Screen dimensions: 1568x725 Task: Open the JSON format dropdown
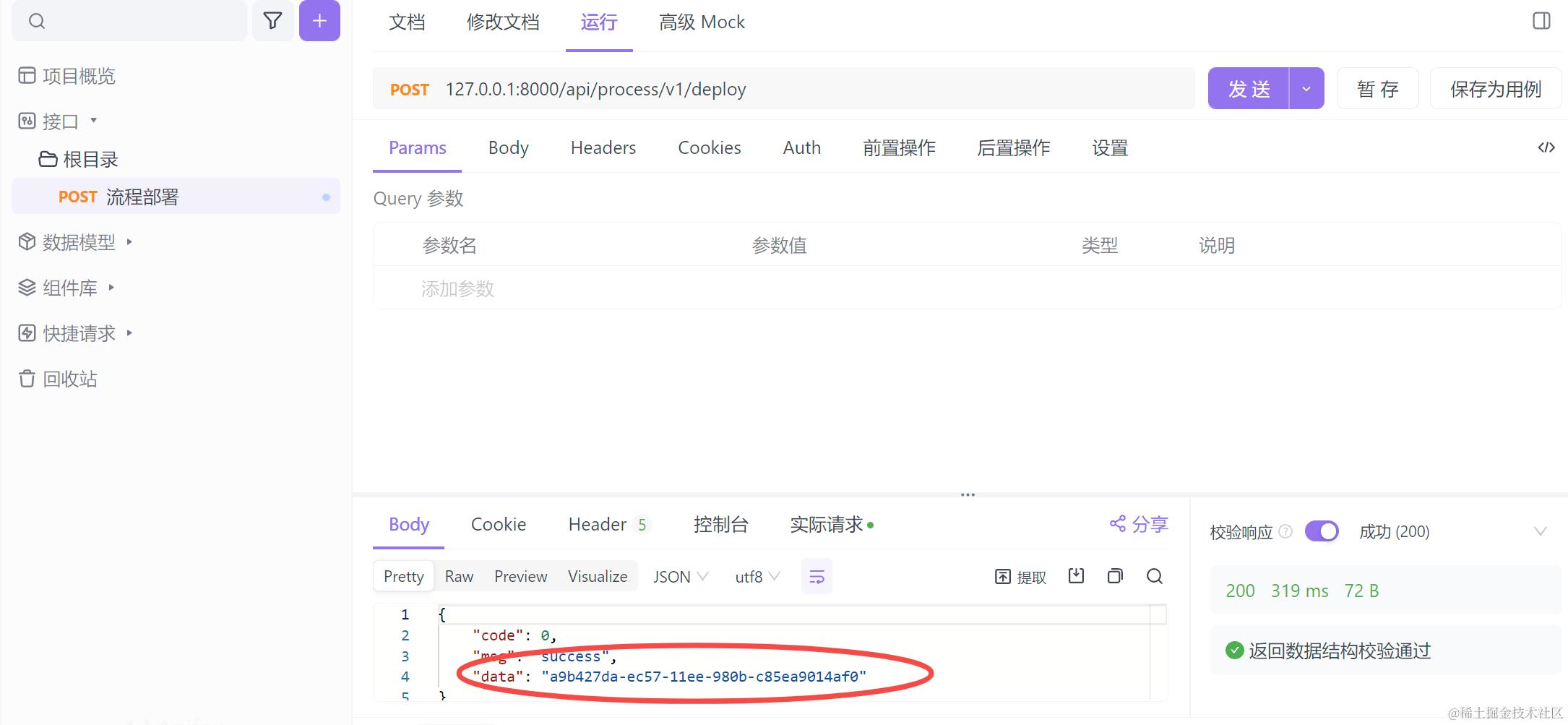(681, 577)
